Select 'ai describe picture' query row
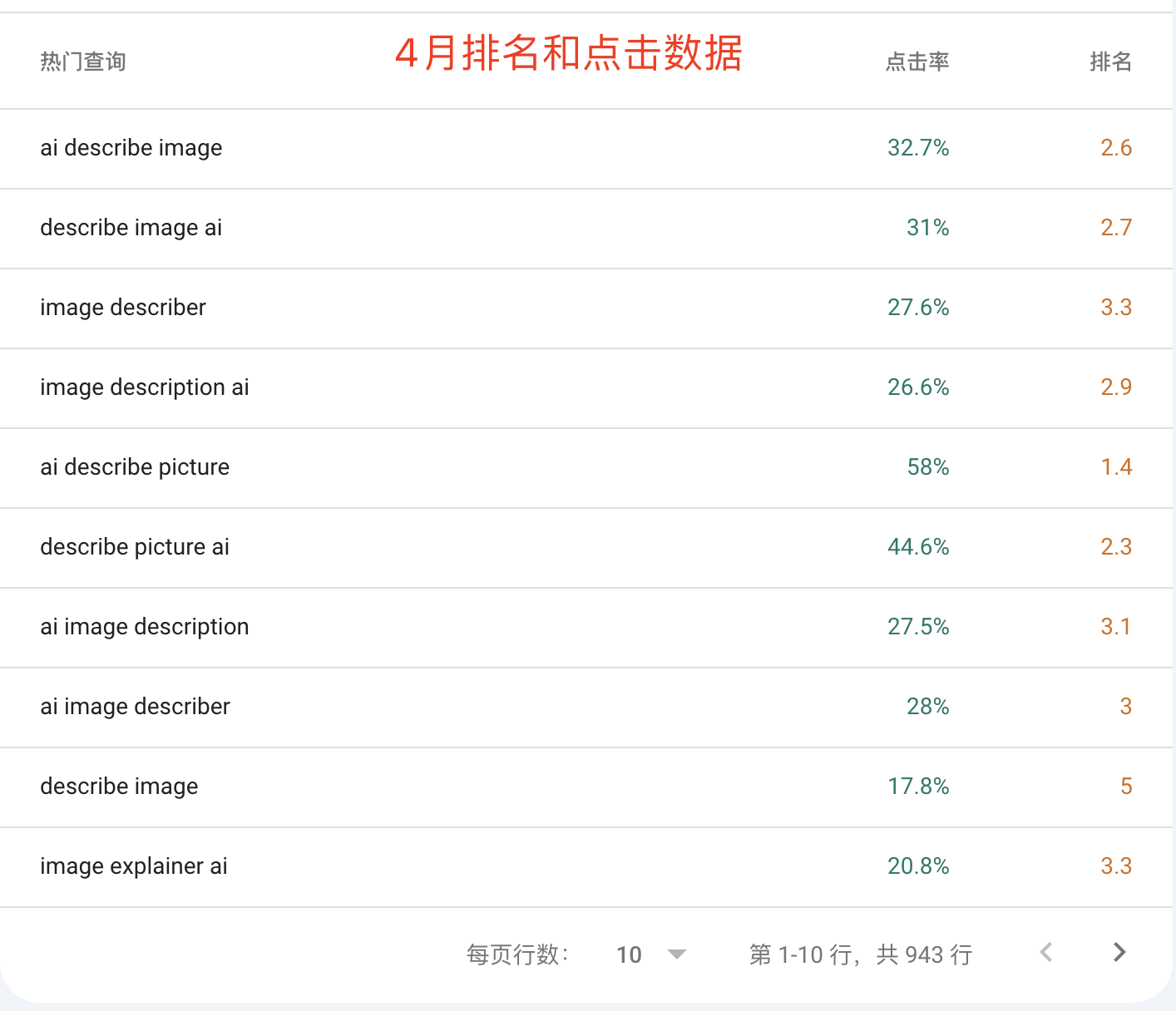 click(586, 468)
